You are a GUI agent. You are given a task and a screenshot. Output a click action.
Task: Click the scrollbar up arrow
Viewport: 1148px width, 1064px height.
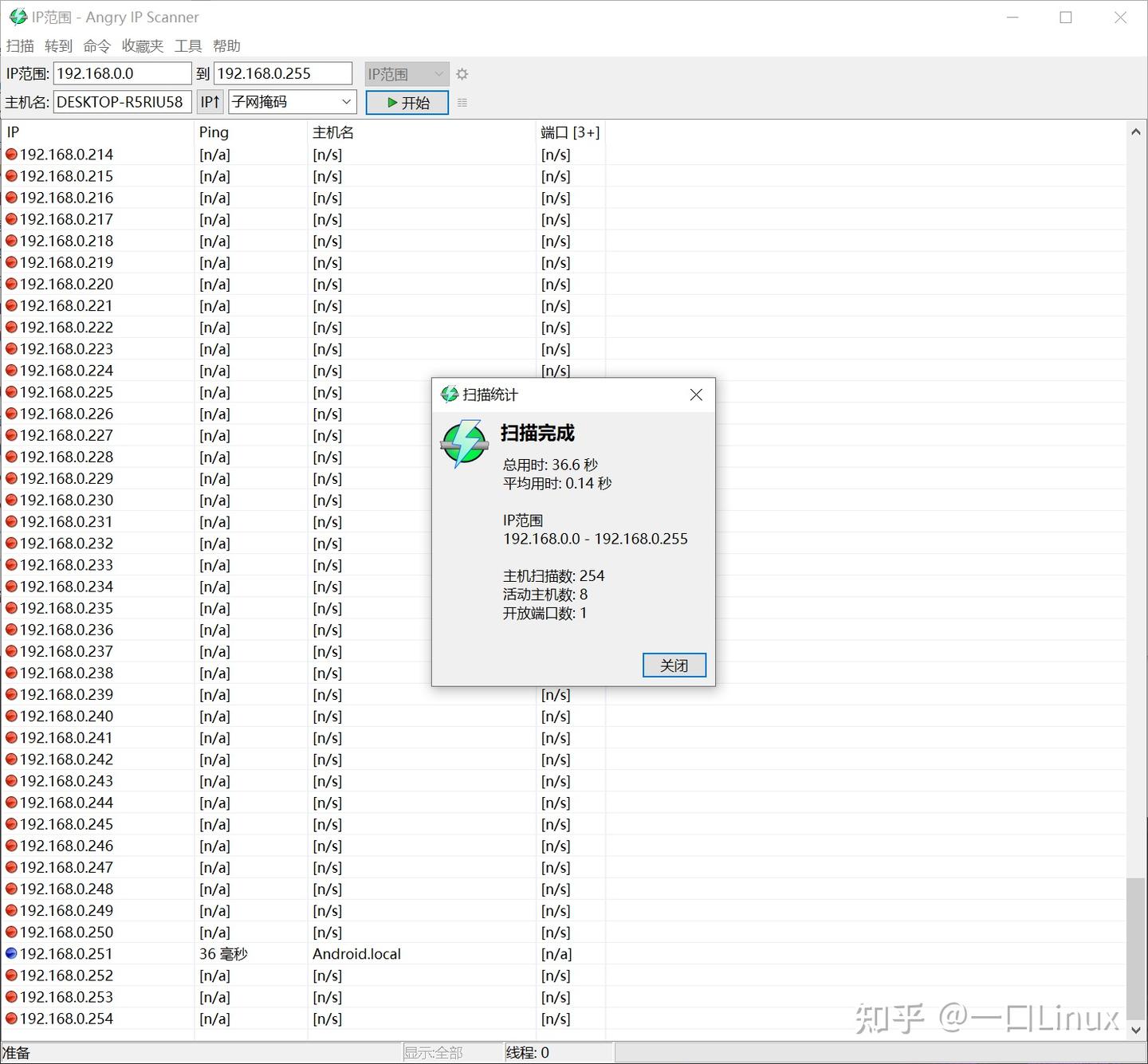(1136, 132)
